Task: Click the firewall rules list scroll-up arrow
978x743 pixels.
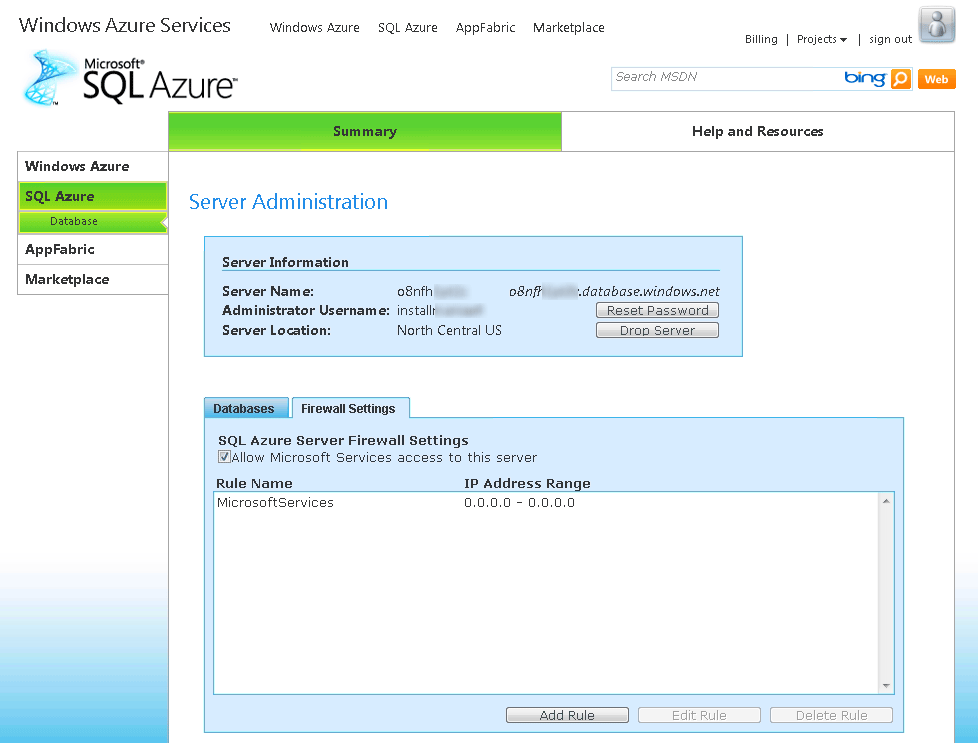Action: (x=886, y=501)
